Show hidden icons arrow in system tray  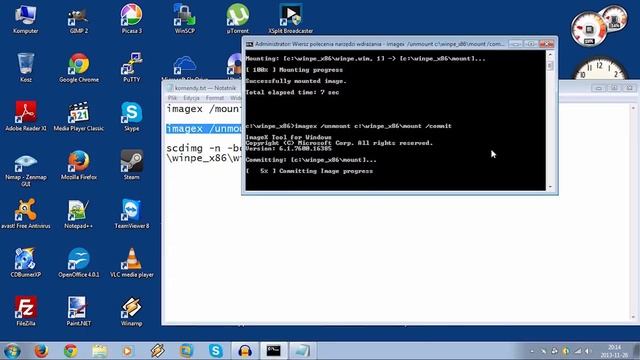(532, 351)
